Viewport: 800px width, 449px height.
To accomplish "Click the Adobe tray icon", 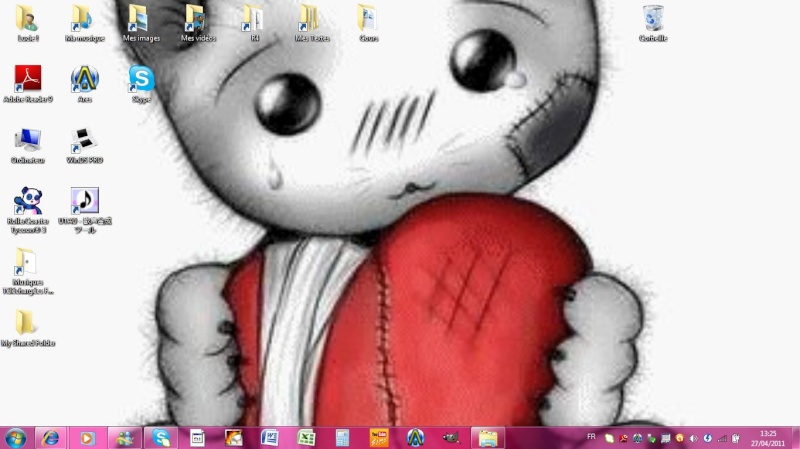I will pyautogui.click(x=623, y=438).
